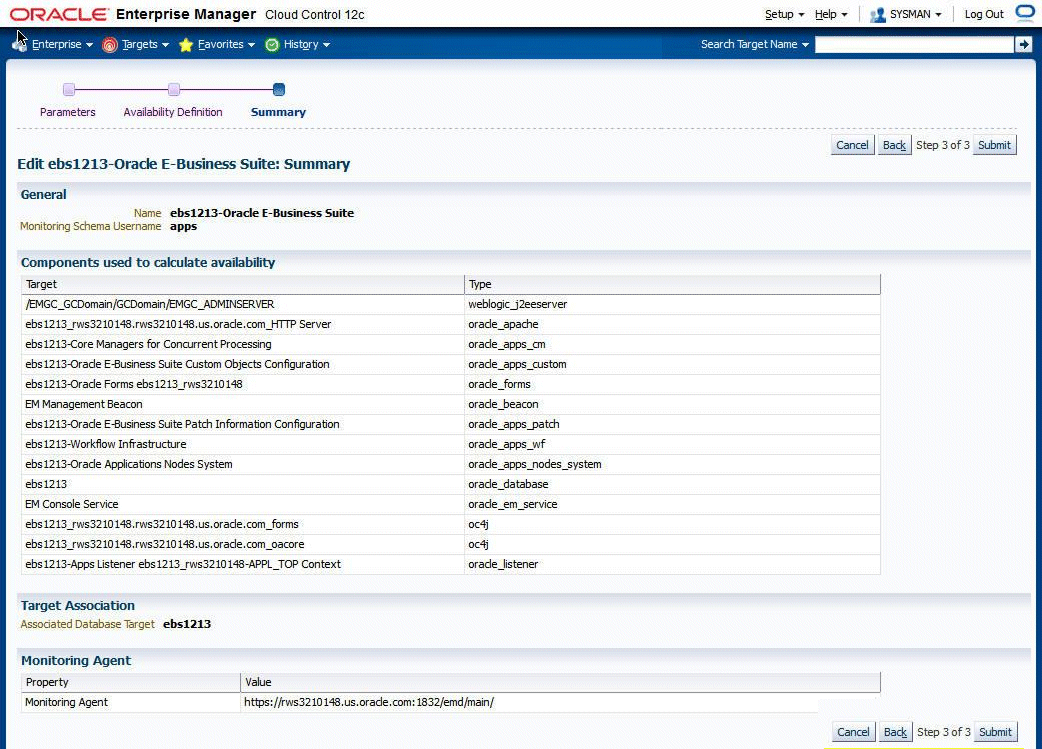Screen dimensions: 1042x749
Task: Open the History menu
Action: click(x=306, y=45)
